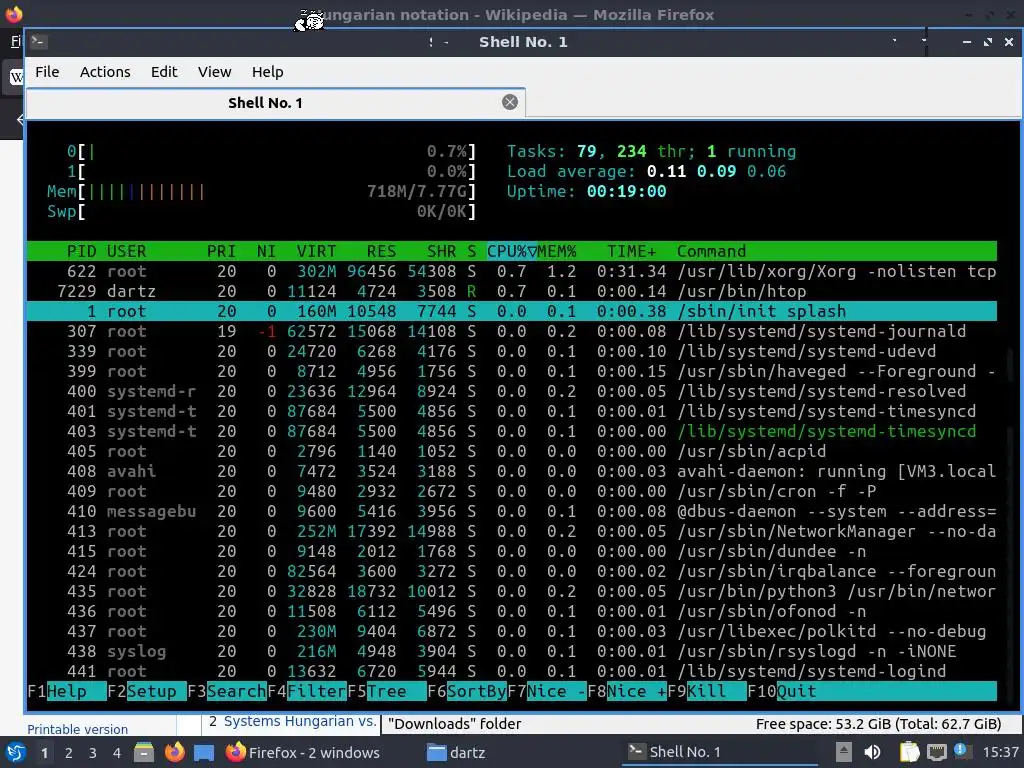Click F2 Setup in htop footer

(x=146, y=691)
